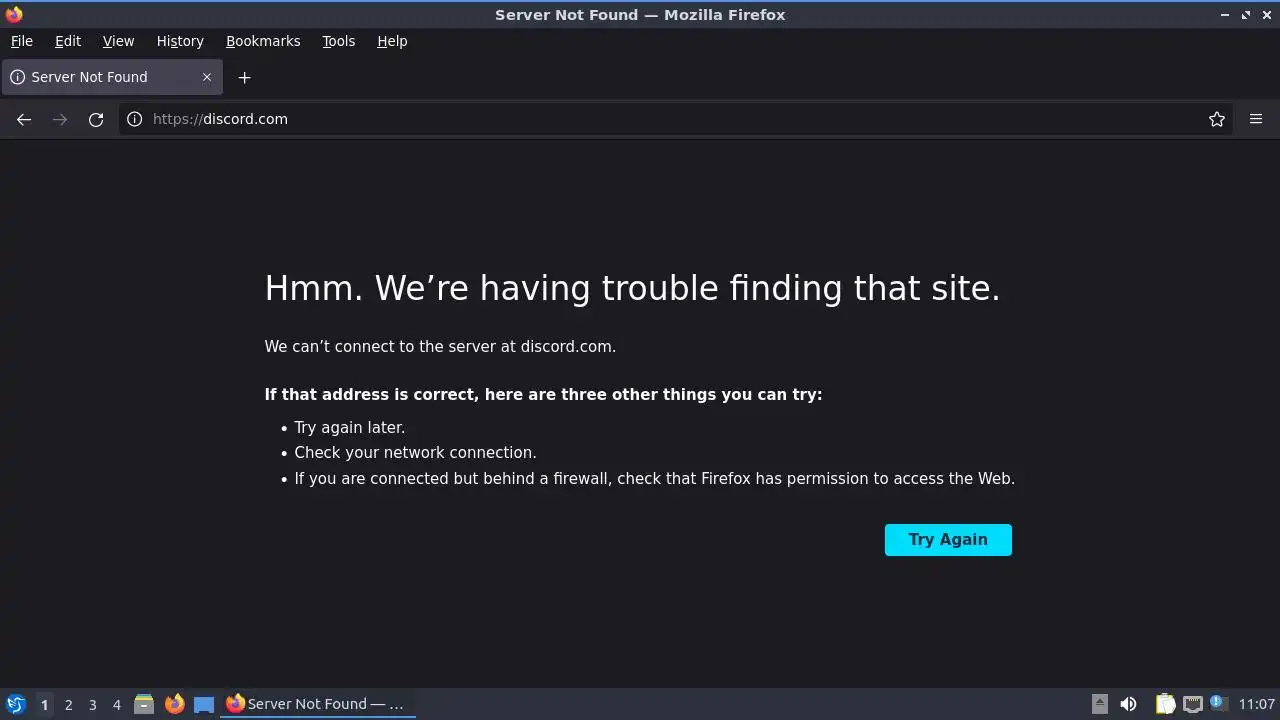Image resolution: width=1280 pixels, height=720 pixels.
Task: Select the Server Not Found tab
Action: tap(111, 77)
